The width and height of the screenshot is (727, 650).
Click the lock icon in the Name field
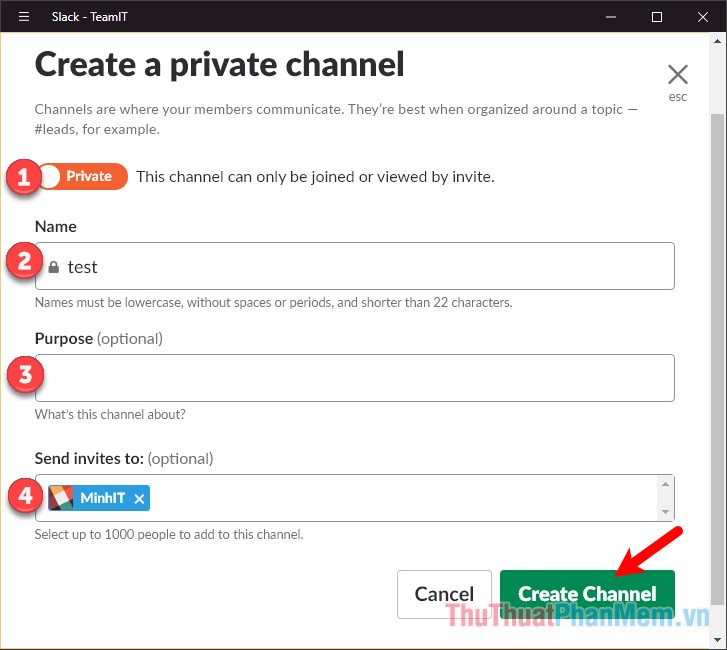pyautogui.click(x=54, y=267)
